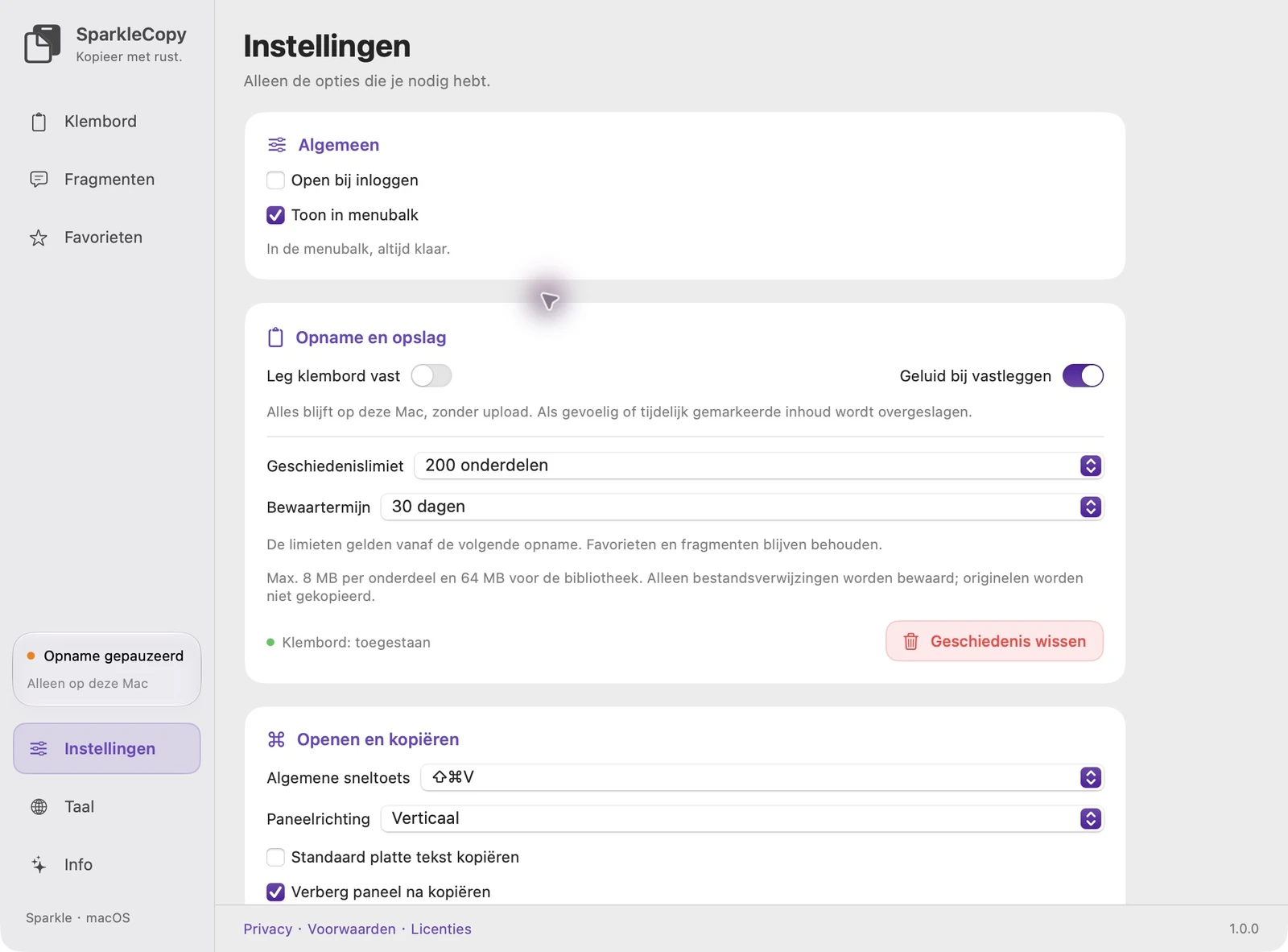Image resolution: width=1288 pixels, height=952 pixels.
Task: Click the star icon beside Favorieten
Action: point(39,238)
